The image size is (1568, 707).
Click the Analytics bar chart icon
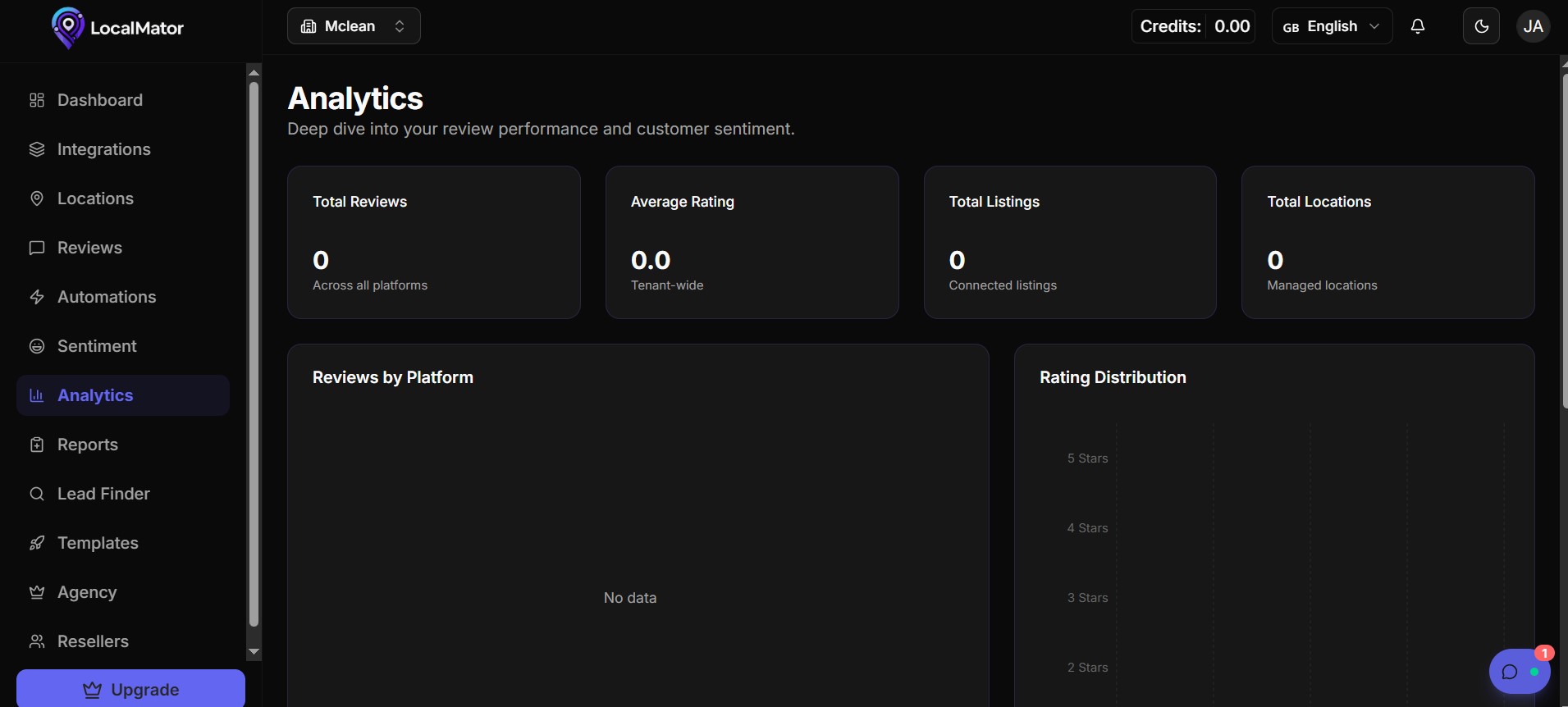[37, 395]
